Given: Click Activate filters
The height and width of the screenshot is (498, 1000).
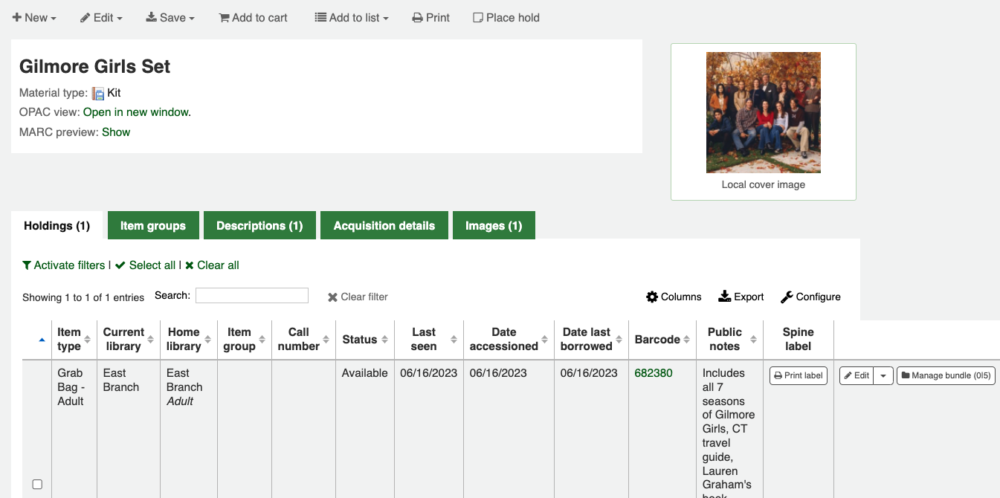Looking at the screenshot, I should (x=63, y=265).
